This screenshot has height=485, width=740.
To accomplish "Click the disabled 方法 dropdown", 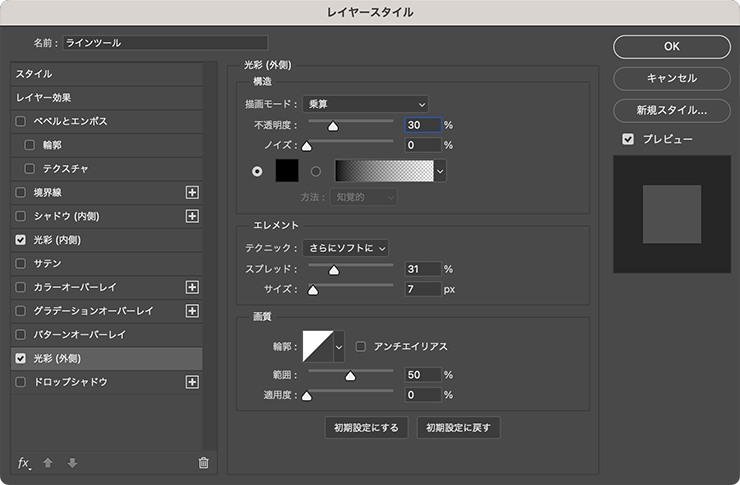I will click(363, 197).
